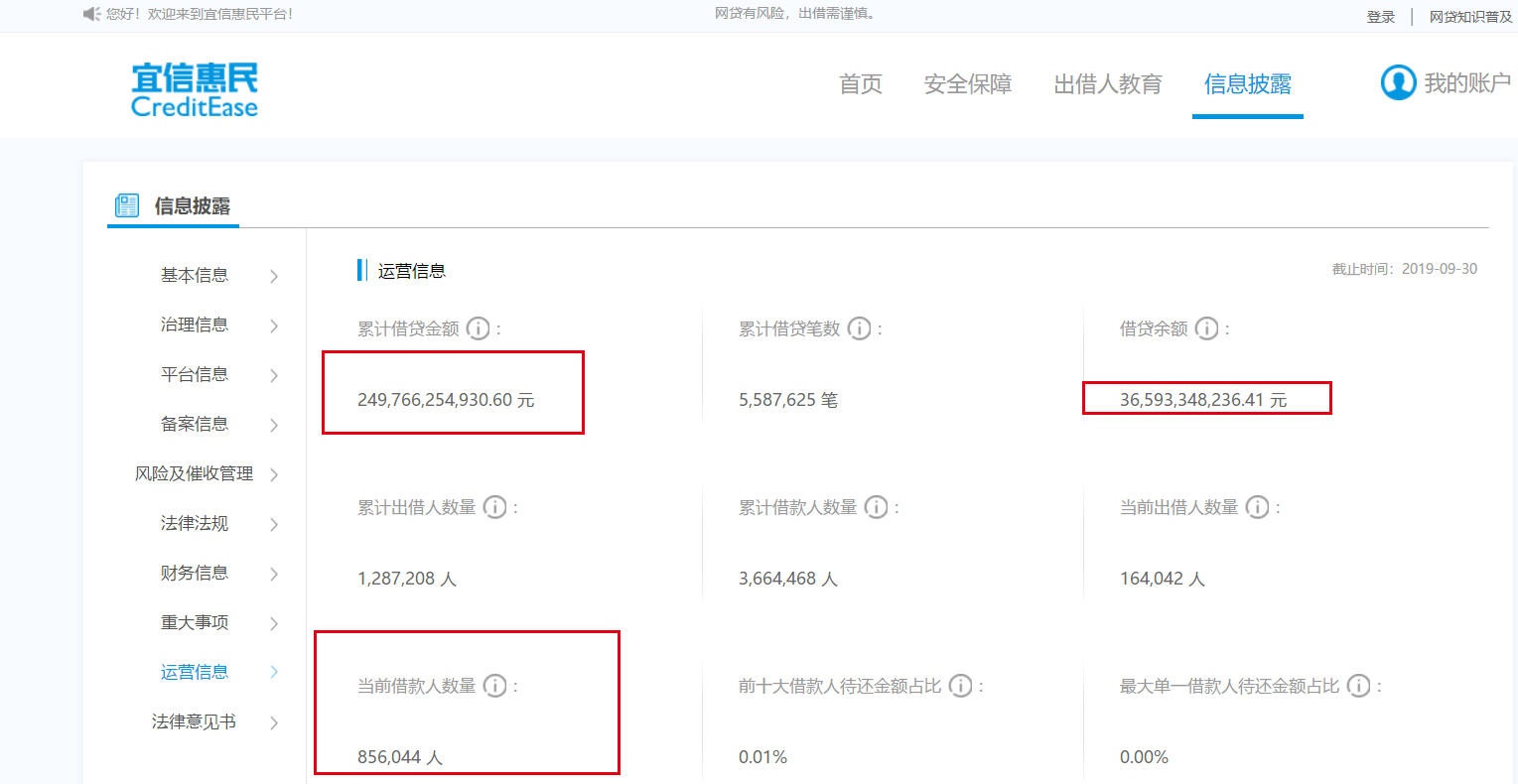Click the value 5,587,625 笔
Image resolution: width=1518 pixels, height=784 pixels.
pyautogui.click(x=788, y=400)
